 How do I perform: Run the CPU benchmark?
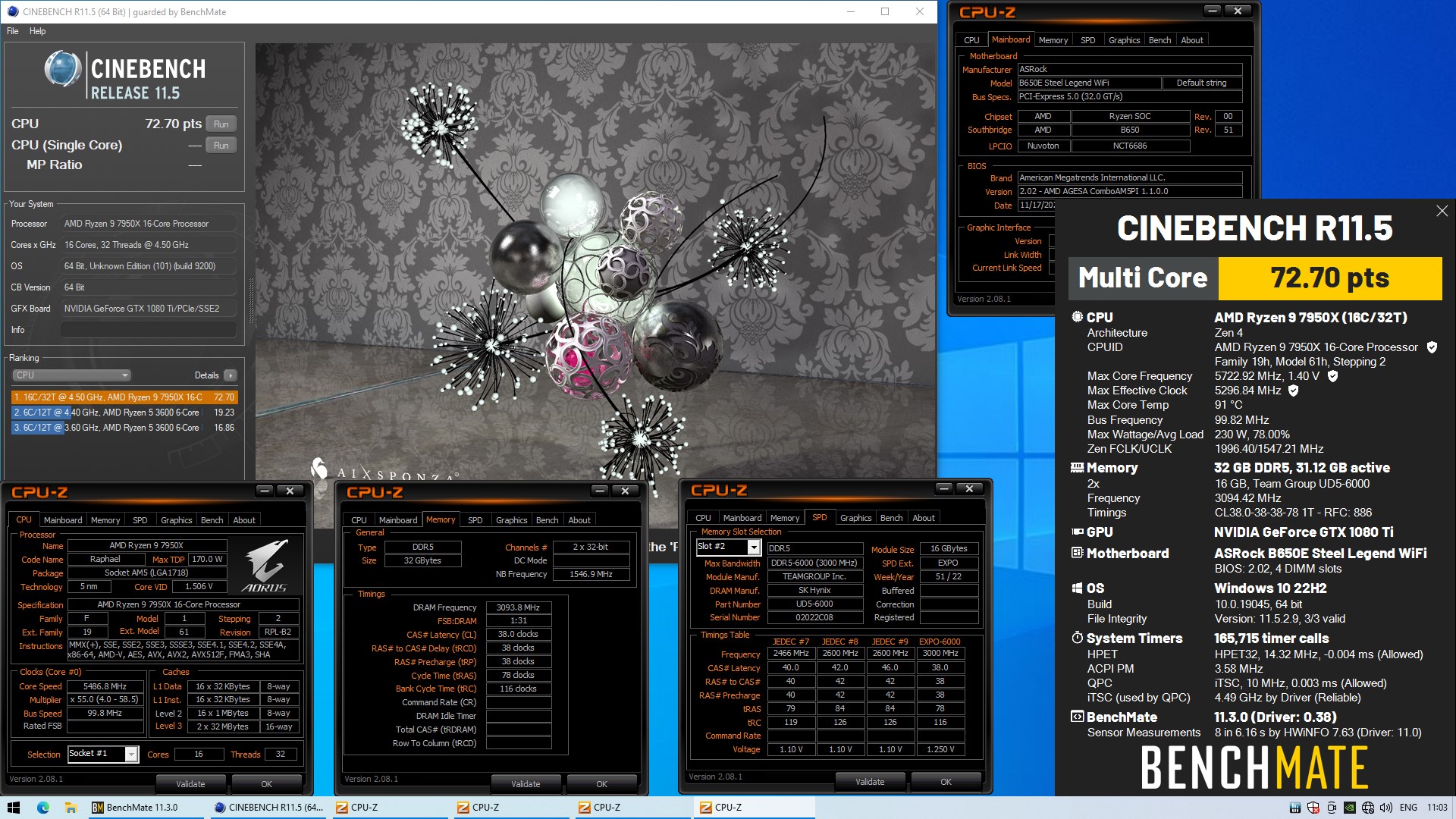[221, 124]
